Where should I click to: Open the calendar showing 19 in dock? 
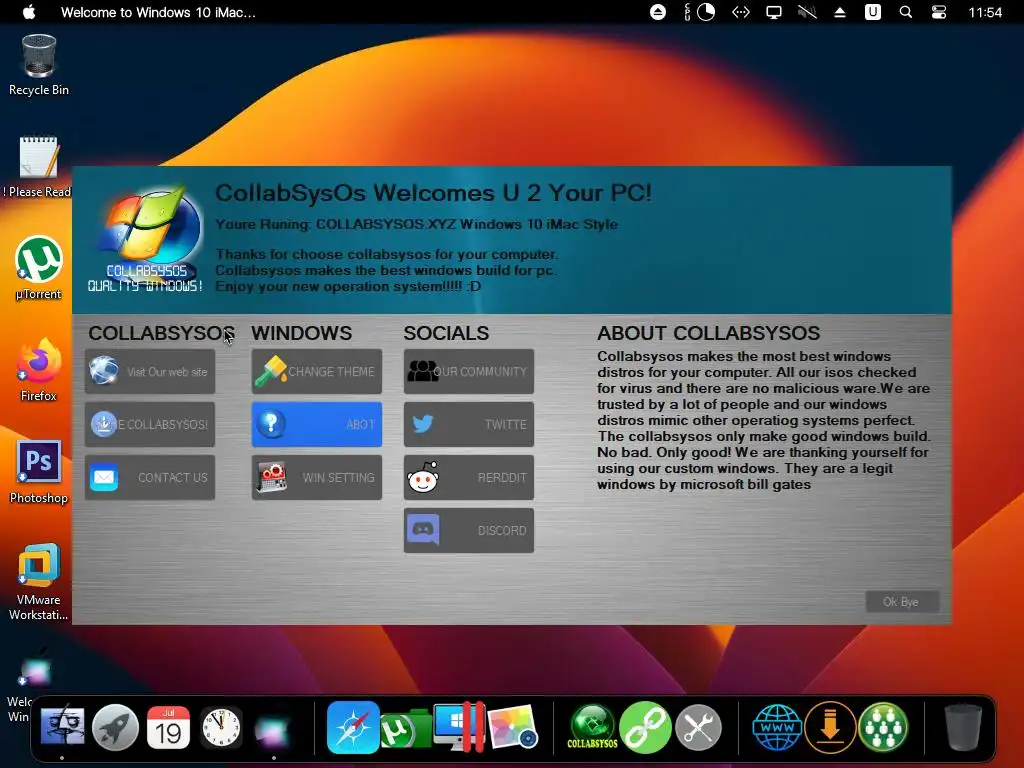pos(168,727)
